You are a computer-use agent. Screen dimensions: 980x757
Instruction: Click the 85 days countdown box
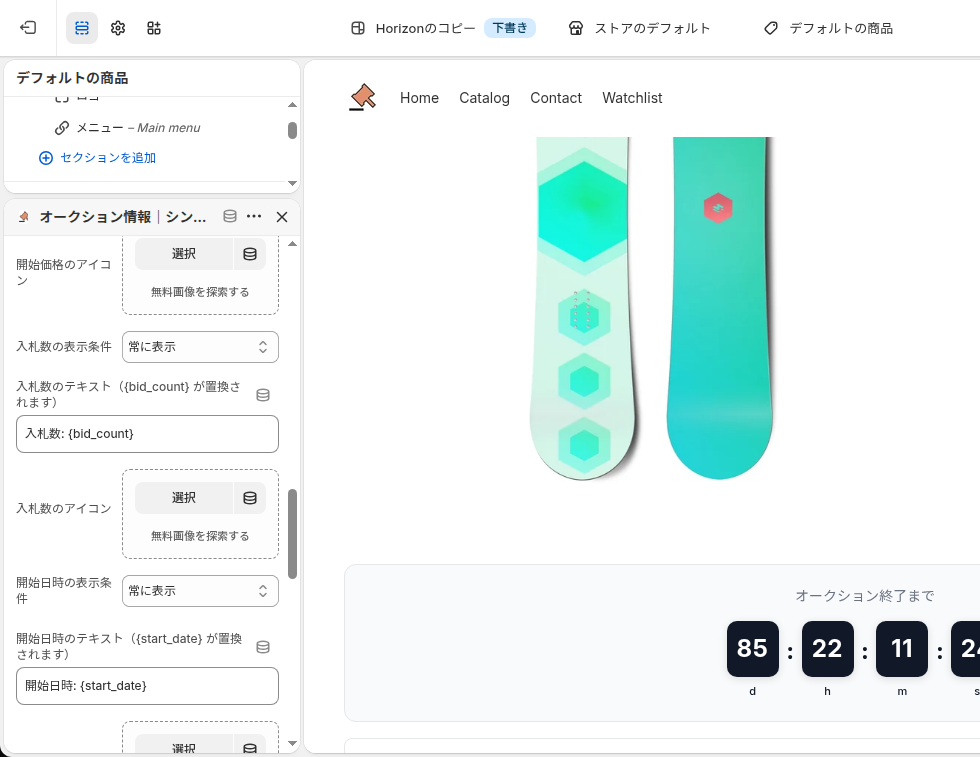[x=752, y=649]
